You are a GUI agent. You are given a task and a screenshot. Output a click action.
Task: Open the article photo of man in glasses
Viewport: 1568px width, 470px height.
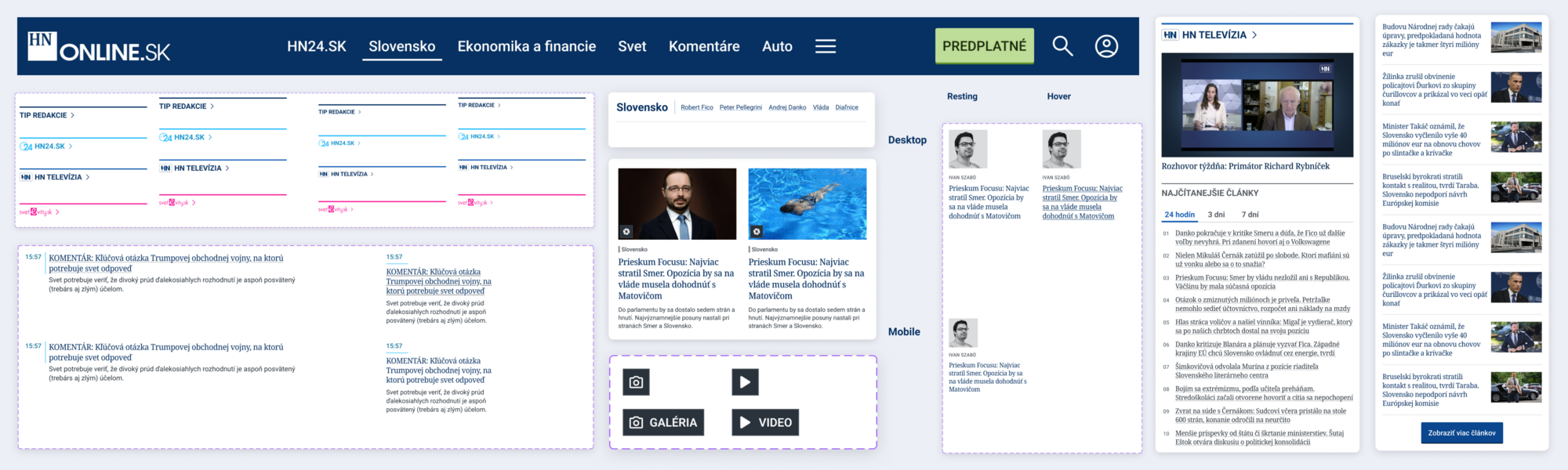point(677,204)
